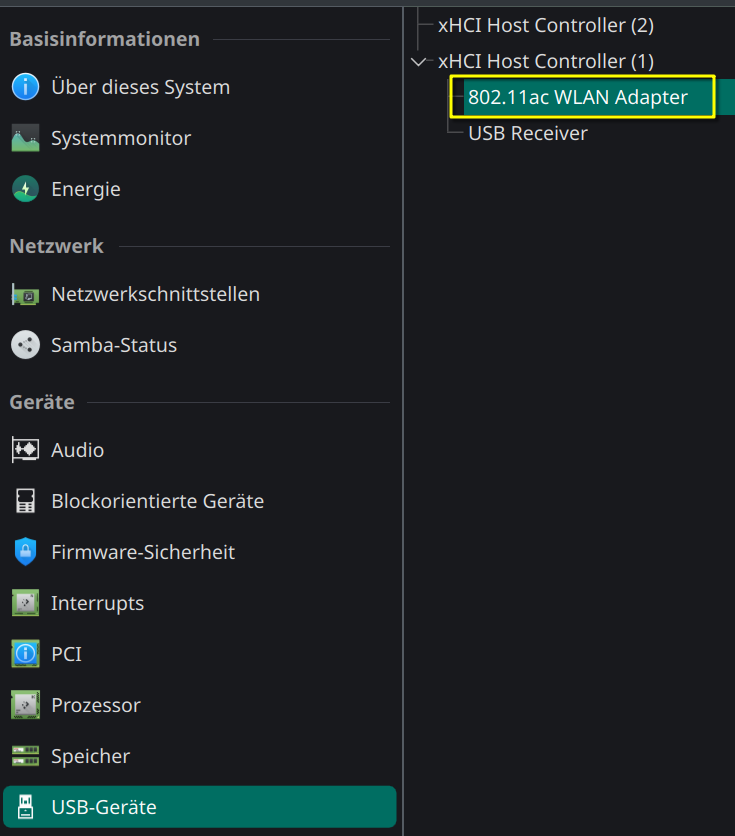Select the USB Receiver device entry
The width and height of the screenshot is (735, 836).
click(x=528, y=133)
